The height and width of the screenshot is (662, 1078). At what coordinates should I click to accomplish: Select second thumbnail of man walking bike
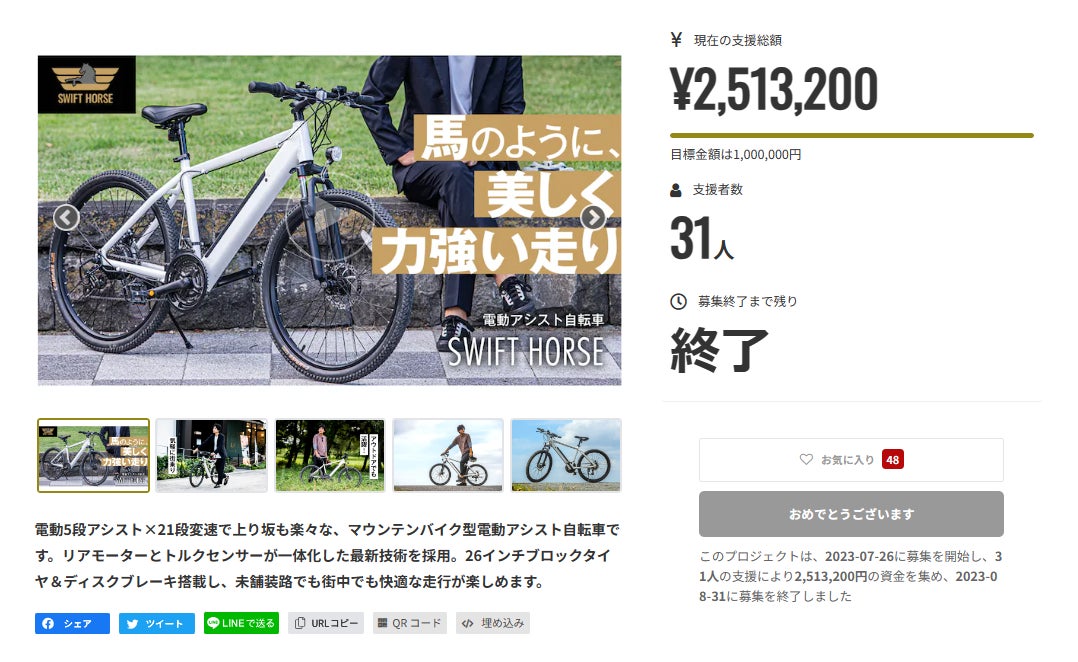pos(211,455)
